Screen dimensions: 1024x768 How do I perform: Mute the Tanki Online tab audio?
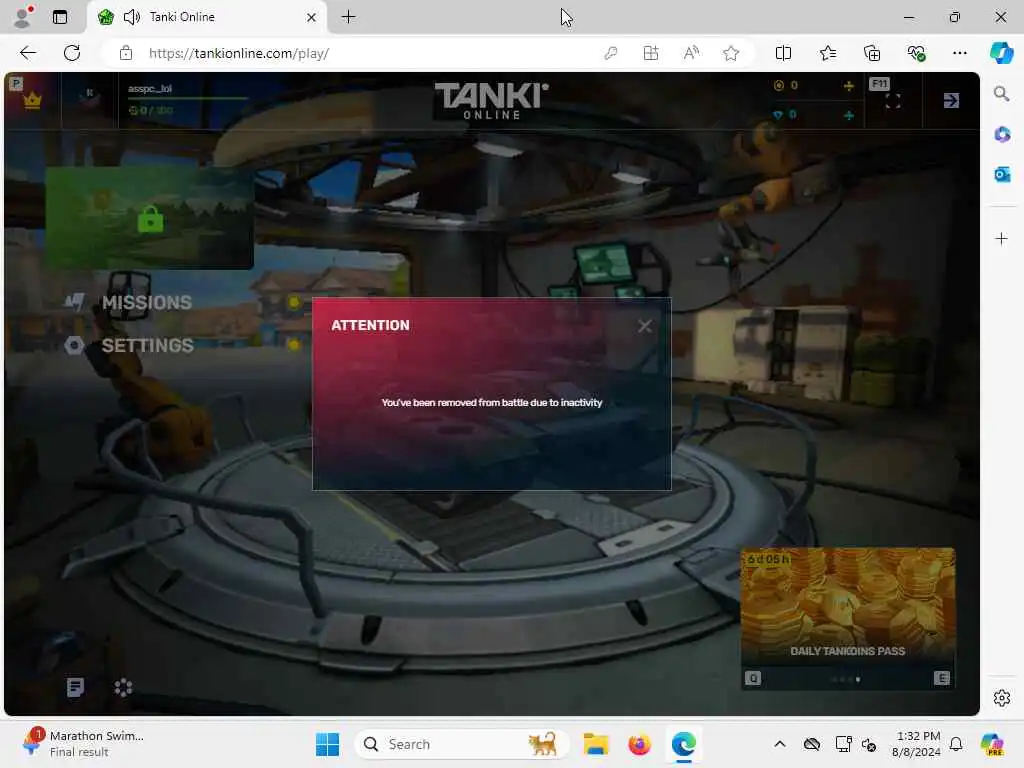(132, 17)
